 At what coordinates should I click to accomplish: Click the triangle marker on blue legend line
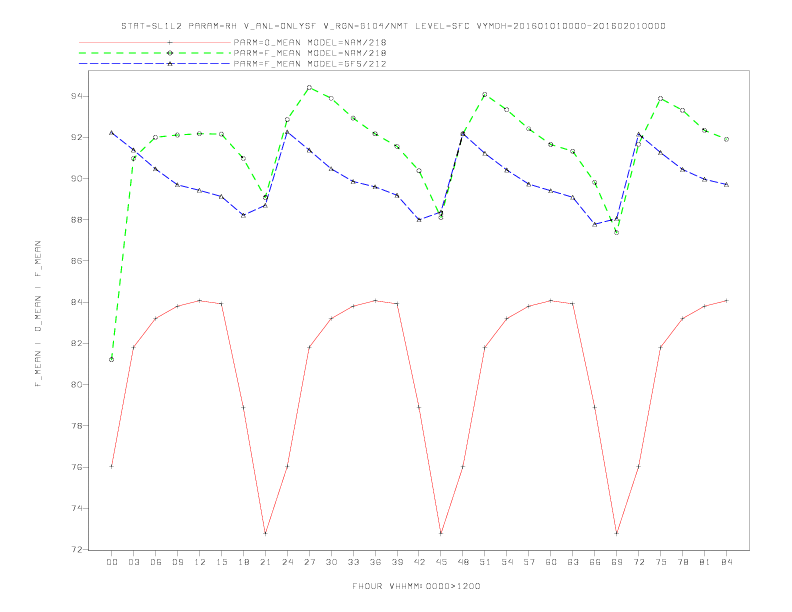pyautogui.click(x=170, y=64)
